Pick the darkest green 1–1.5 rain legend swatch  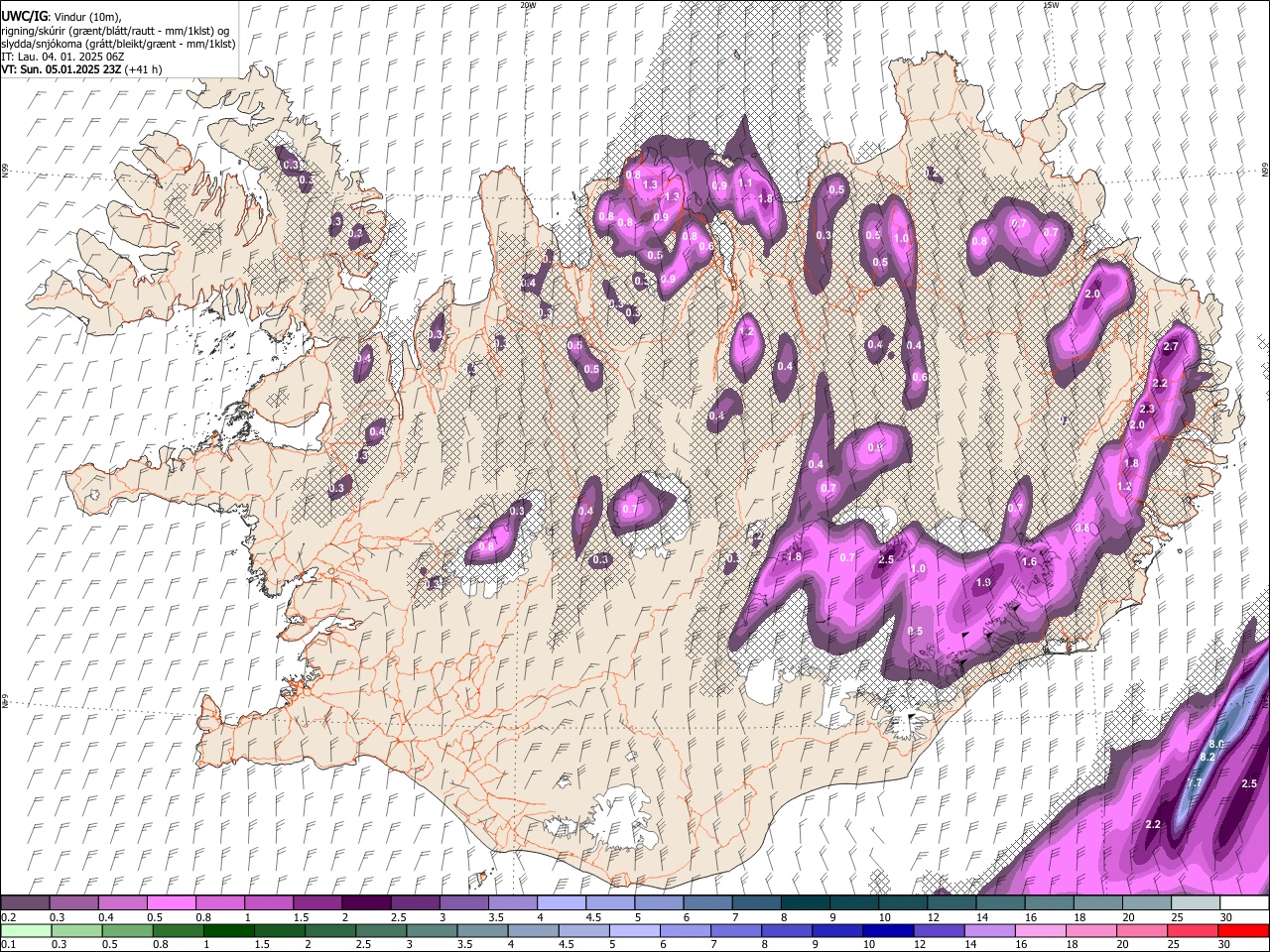[229, 931]
